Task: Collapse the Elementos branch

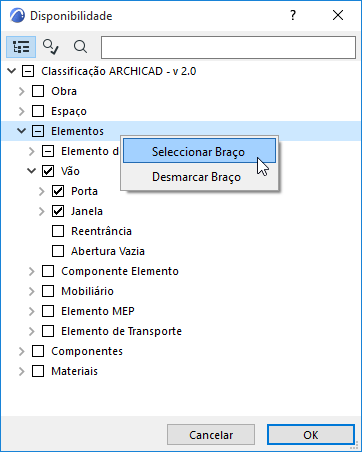Action: [x=22, y=131]
